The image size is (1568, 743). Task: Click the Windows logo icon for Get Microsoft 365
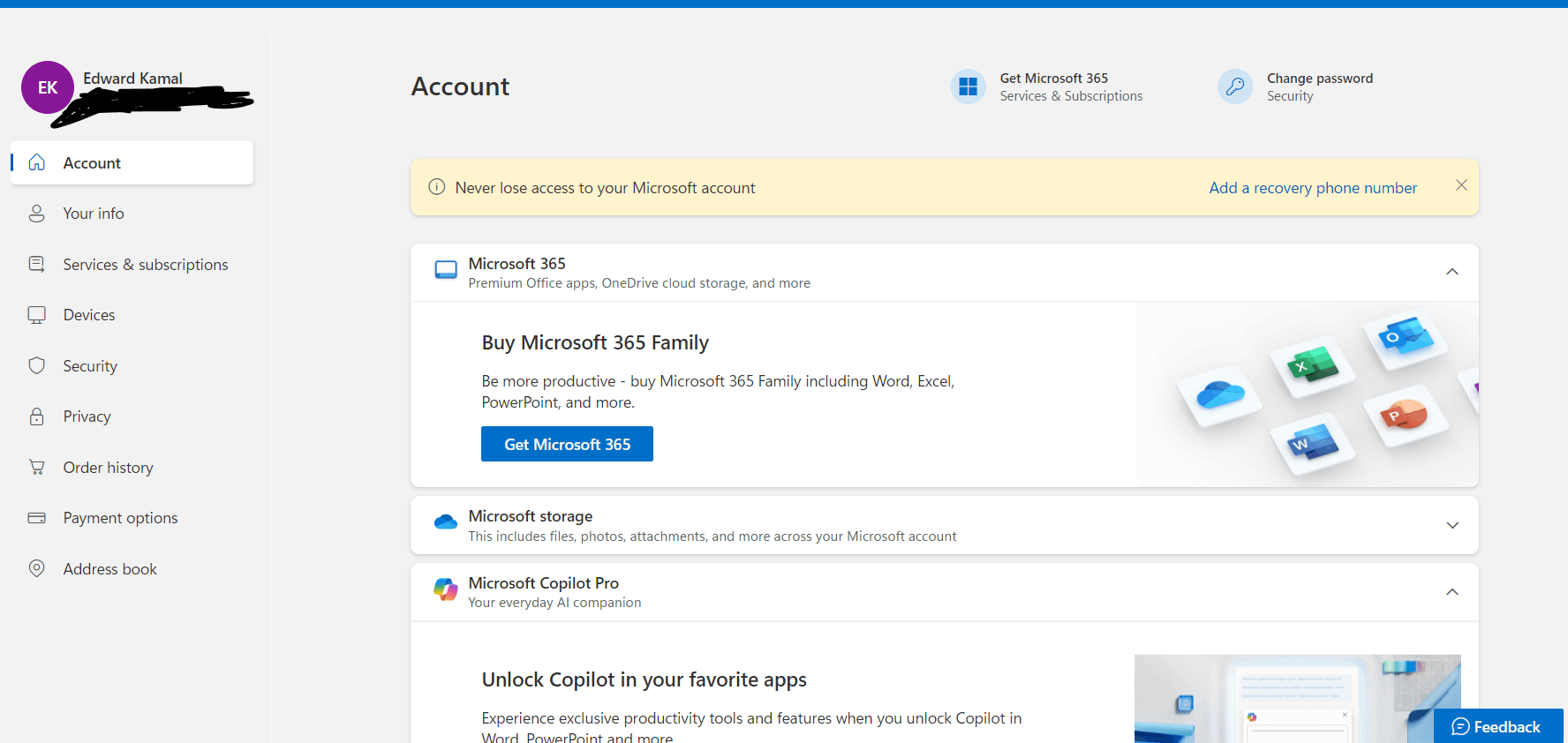point(968,86)
